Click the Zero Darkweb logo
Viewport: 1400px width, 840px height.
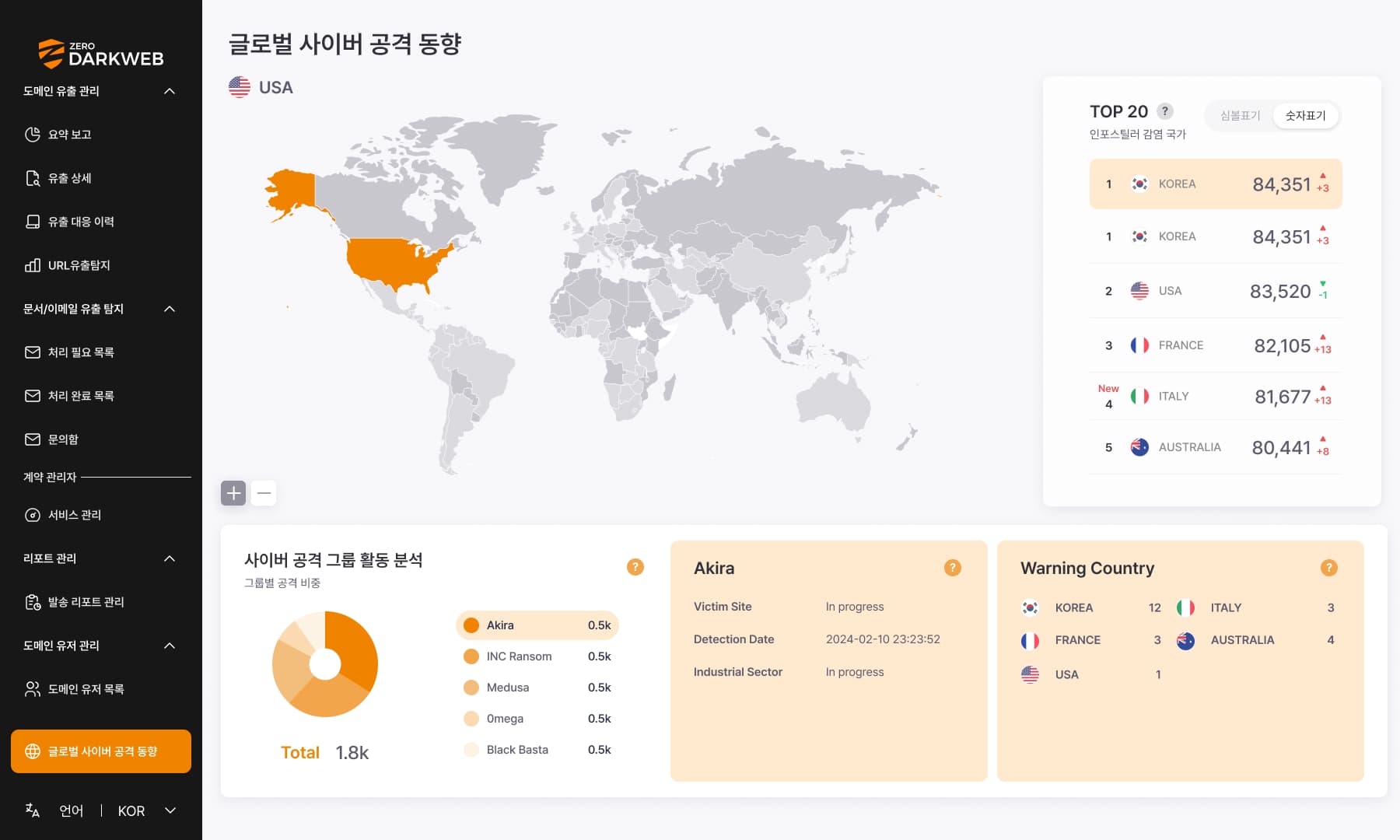coord(101,54)
